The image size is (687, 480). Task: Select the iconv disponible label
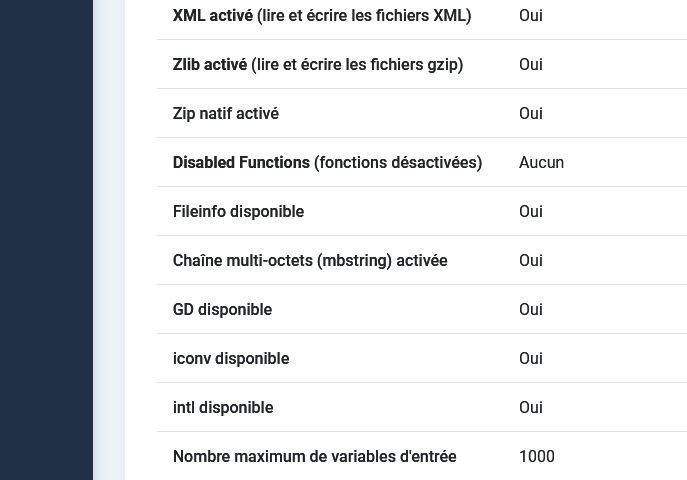point(231,359)
